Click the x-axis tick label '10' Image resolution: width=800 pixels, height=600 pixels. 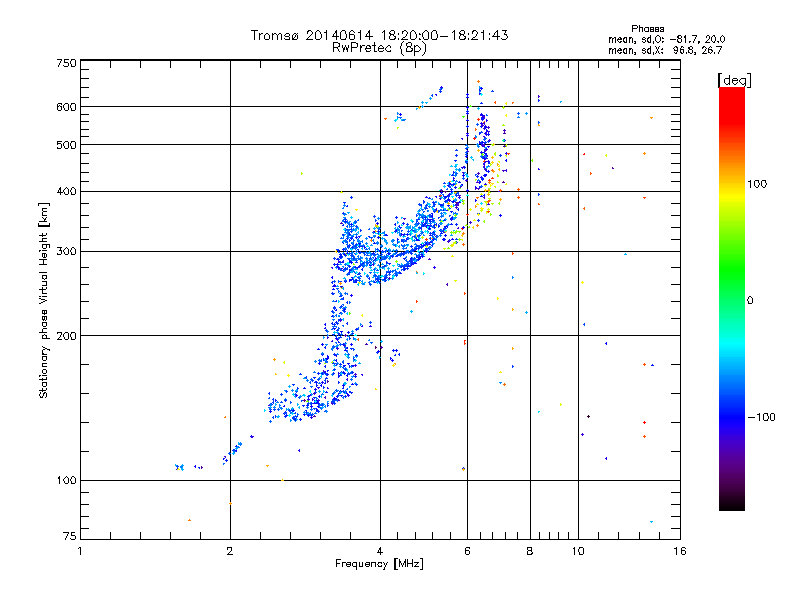pyautogui.click(x=578, y=551)
